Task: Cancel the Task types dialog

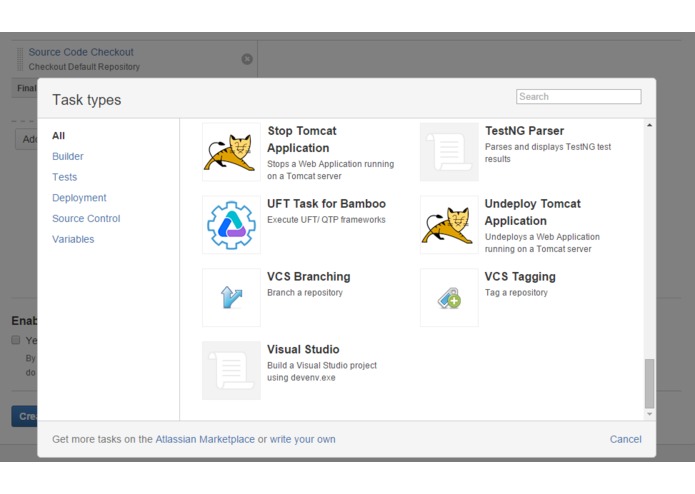Action: pos(625,439)
